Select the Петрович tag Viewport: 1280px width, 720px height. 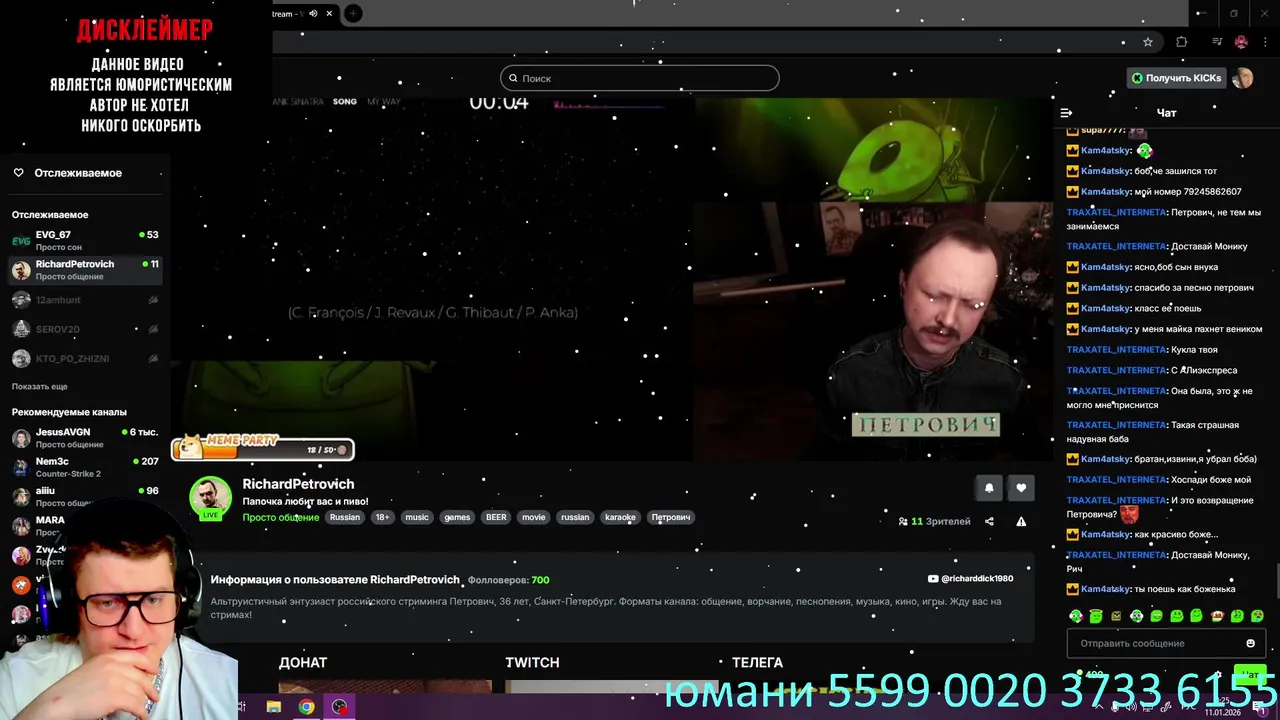[x=671, y=517]
